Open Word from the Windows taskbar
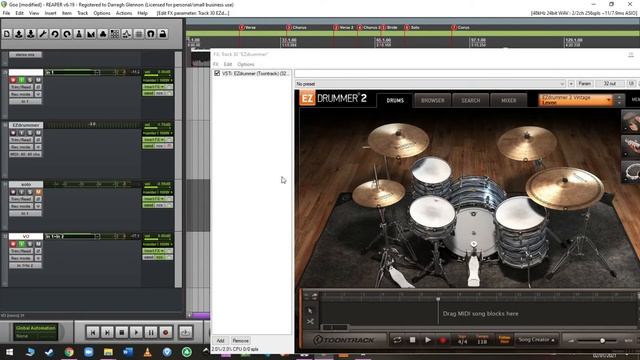 tap(128, 352)
